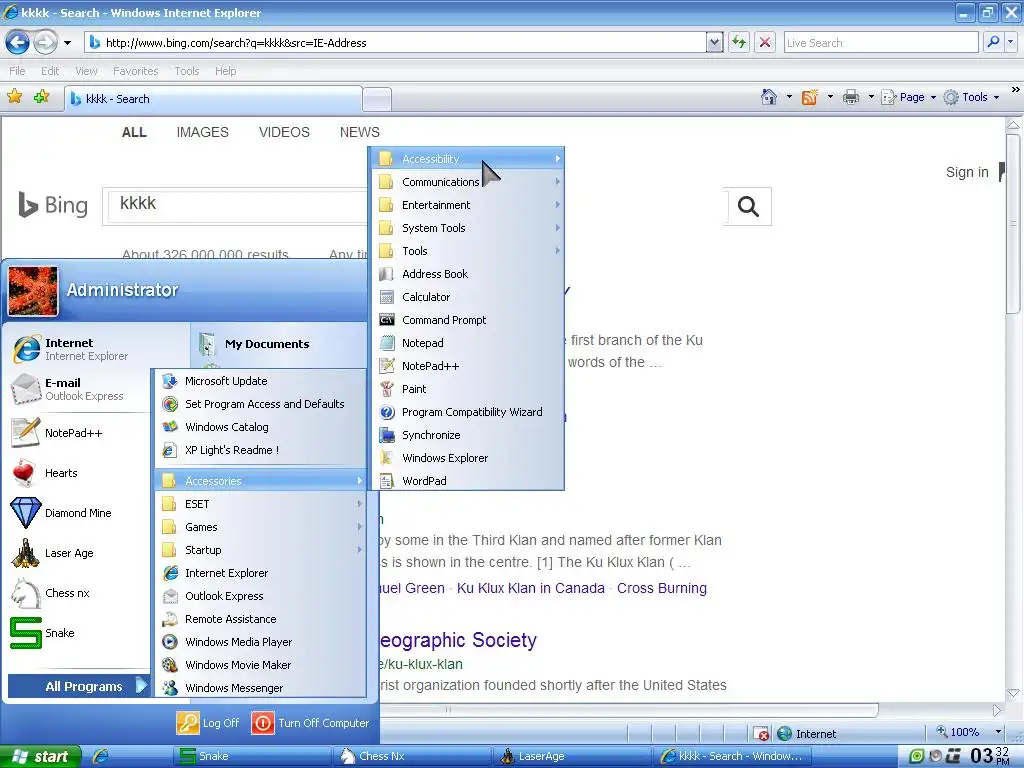Launch Command Prompt from Accessories

pos(467,320)
